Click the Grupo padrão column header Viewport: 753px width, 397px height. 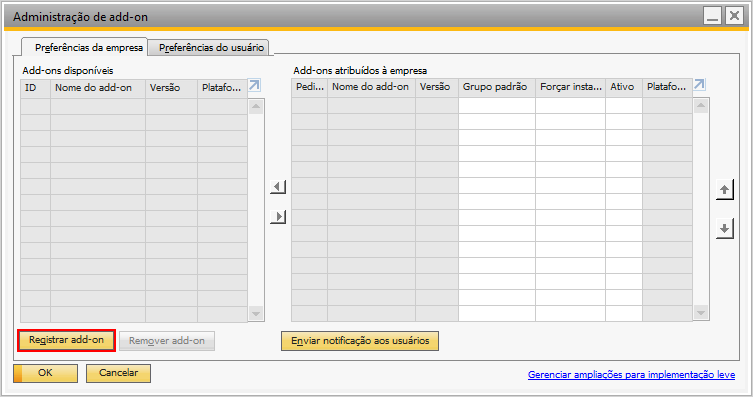[497, 87]
